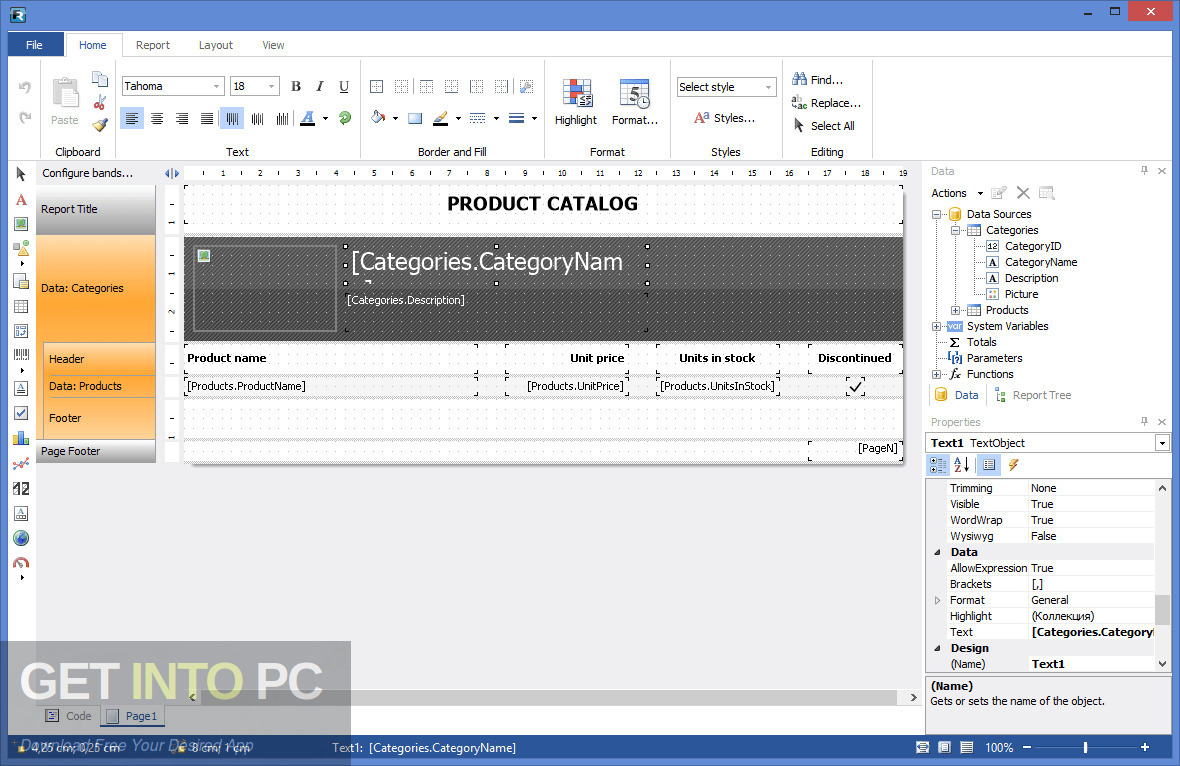Open the Styles editor button

[724, 118]
